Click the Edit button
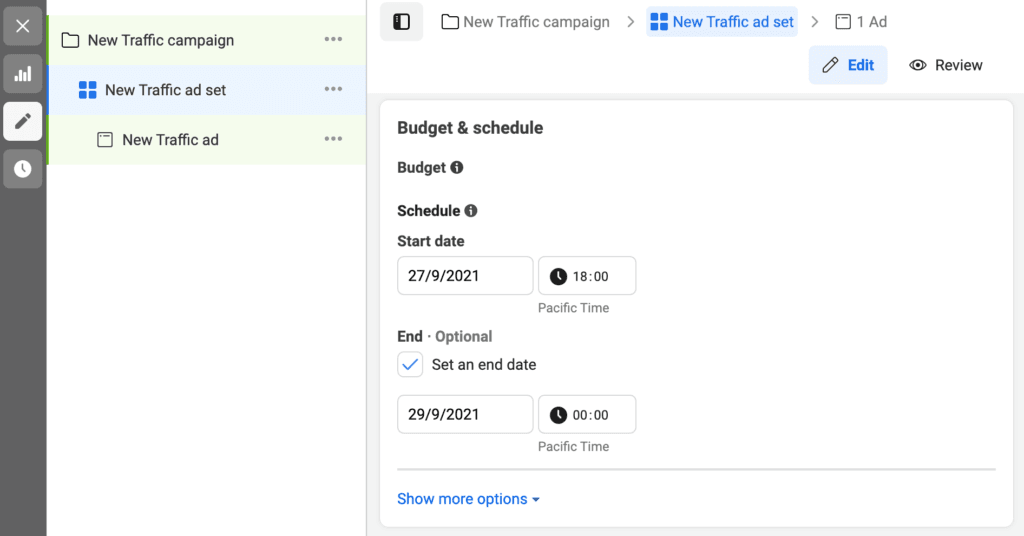Viewport: 1024px width, 536px height. point(848,65)
